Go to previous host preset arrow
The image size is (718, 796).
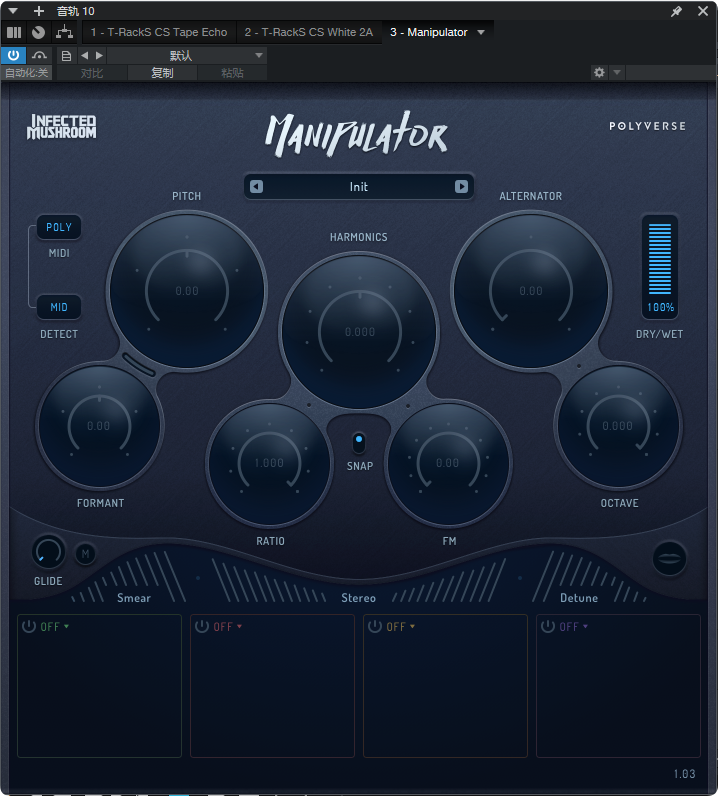(85, 55)
